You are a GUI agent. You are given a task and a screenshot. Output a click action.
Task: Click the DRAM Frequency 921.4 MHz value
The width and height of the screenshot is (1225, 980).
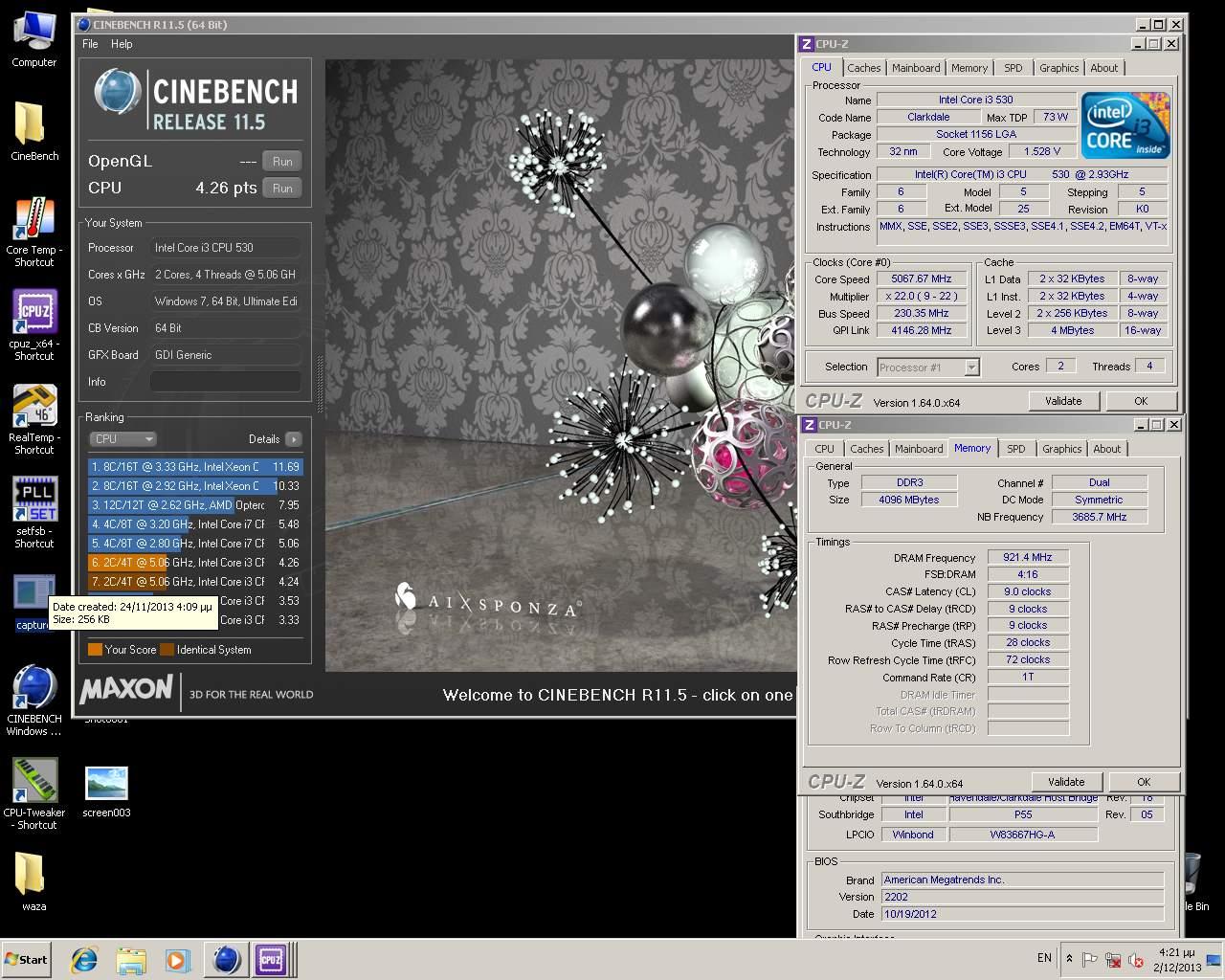1028,557
